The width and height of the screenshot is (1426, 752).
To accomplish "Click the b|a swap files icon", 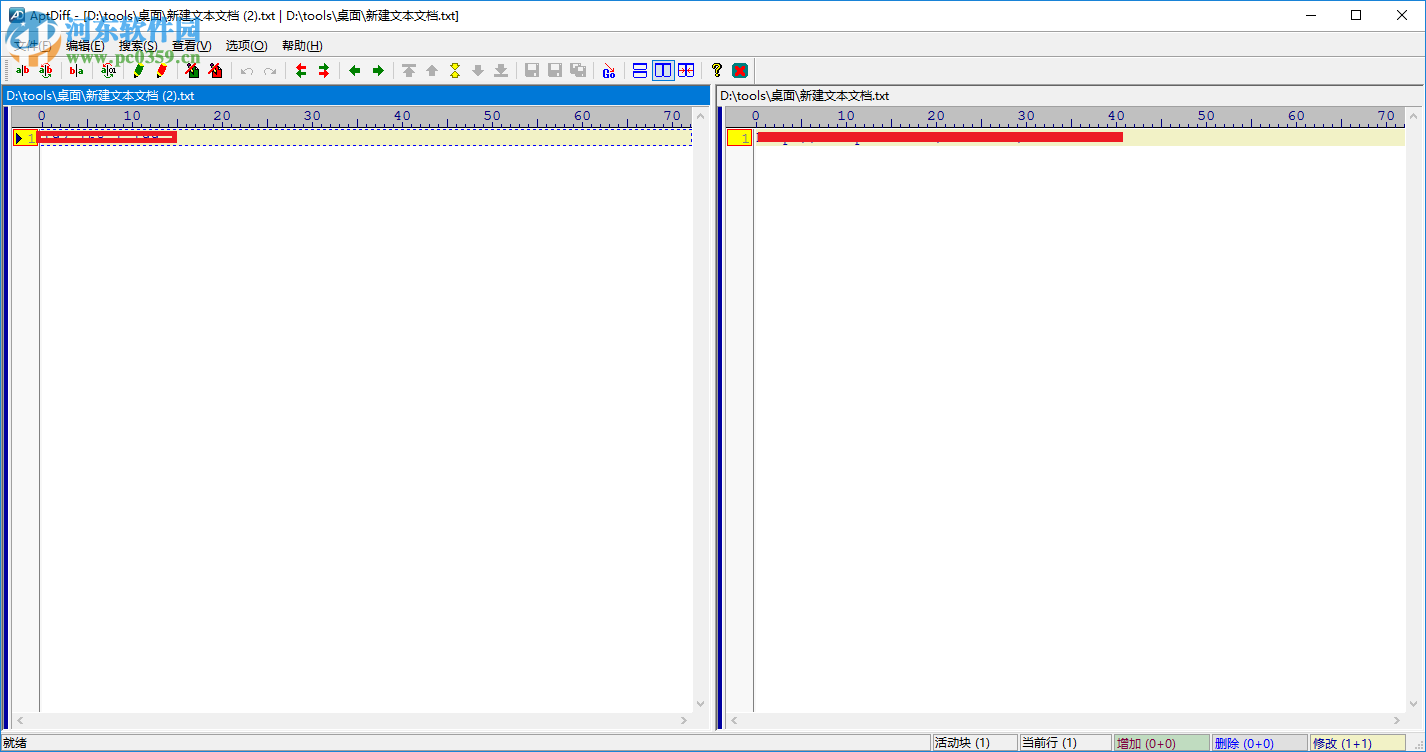I will pyautogui.click(x=76, y=70).
